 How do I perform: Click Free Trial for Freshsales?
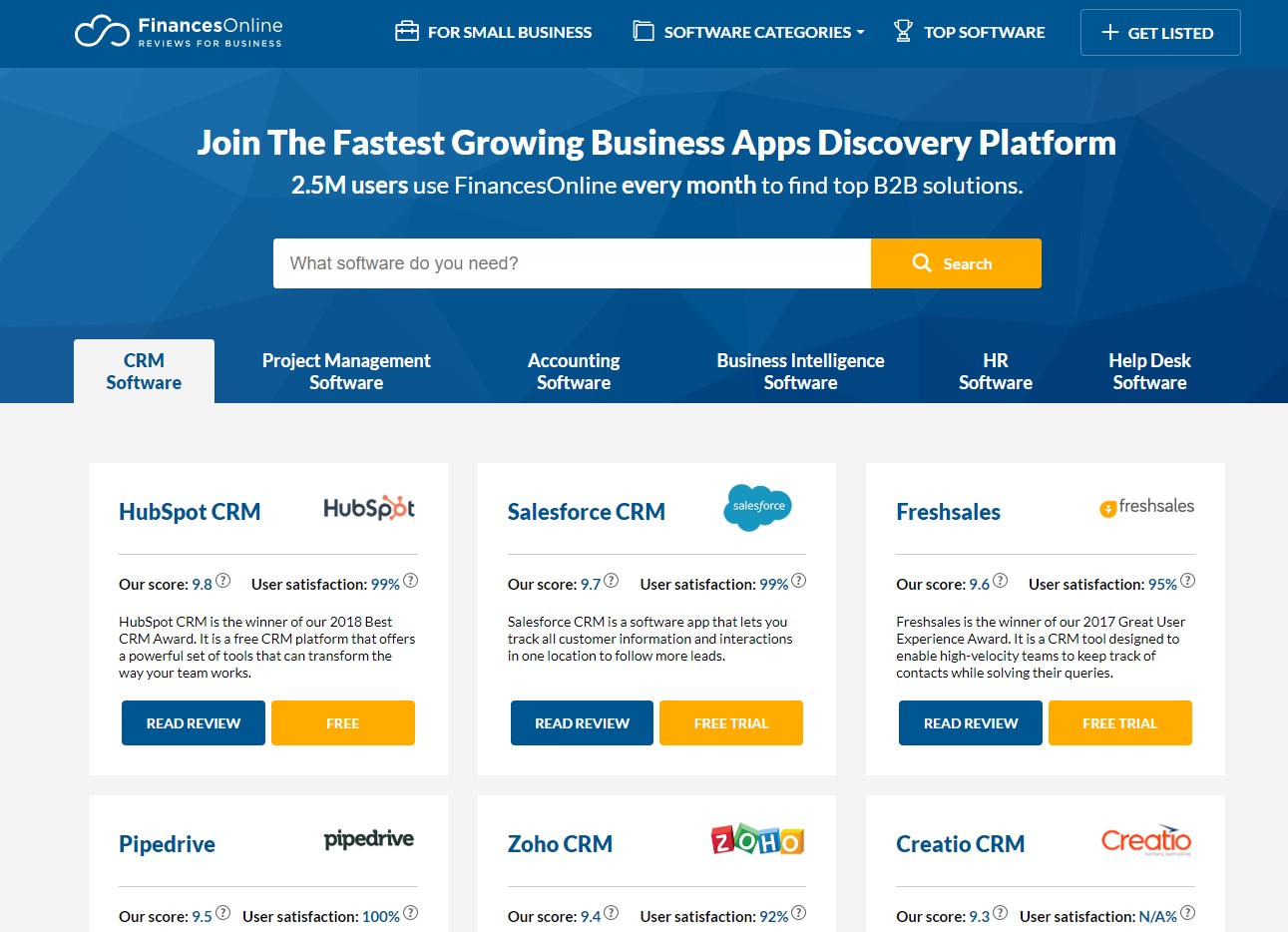coord(1119,722)
